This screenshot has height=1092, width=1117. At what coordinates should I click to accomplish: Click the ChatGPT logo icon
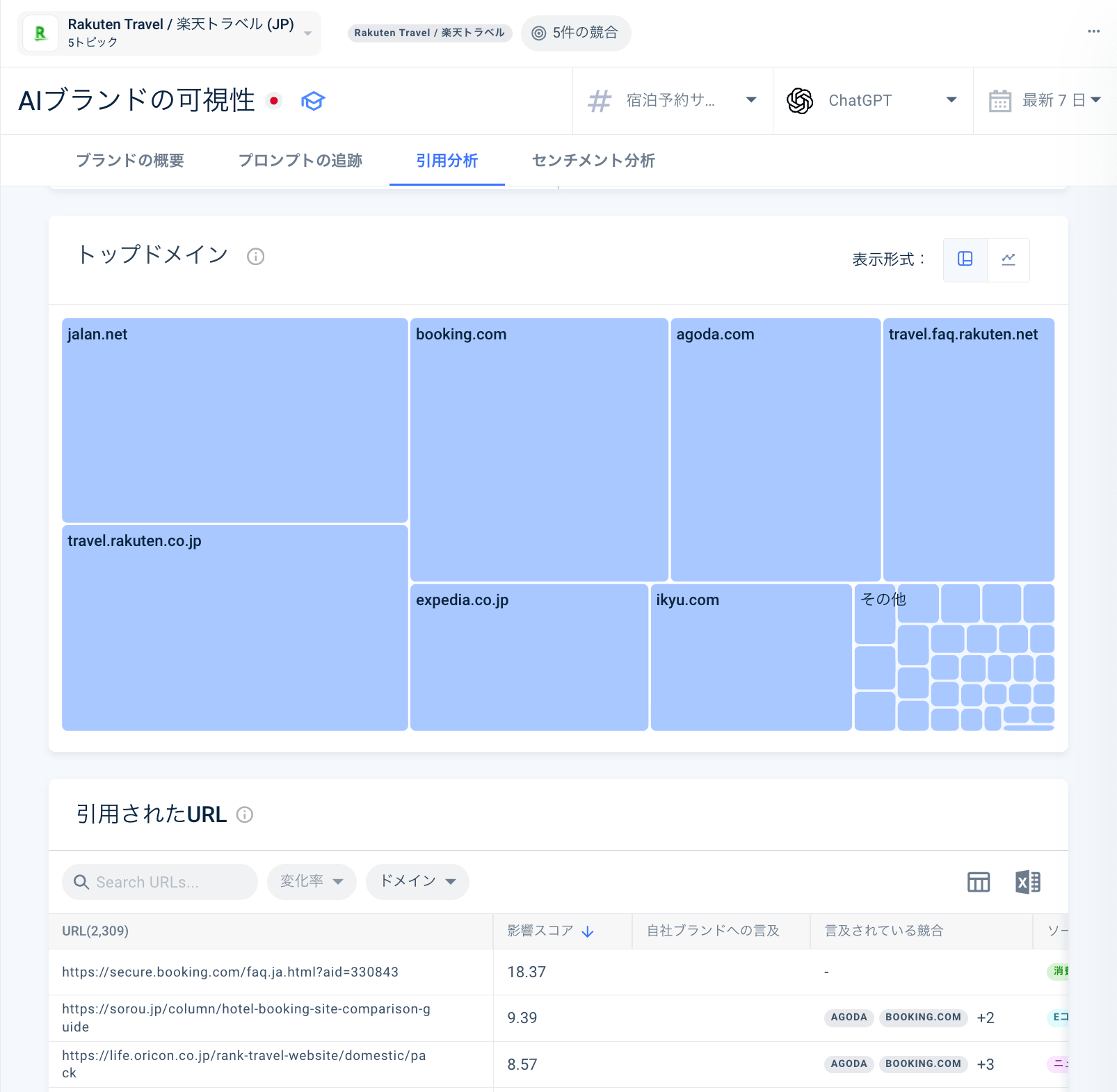pos(800,101)
